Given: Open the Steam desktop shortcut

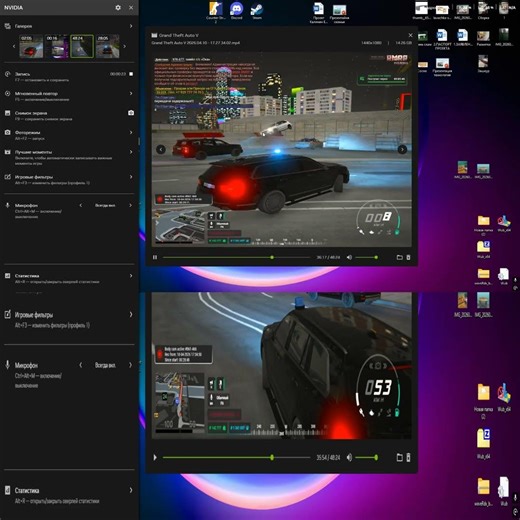Looking at the screenshot, I should (x=257, y=11).
